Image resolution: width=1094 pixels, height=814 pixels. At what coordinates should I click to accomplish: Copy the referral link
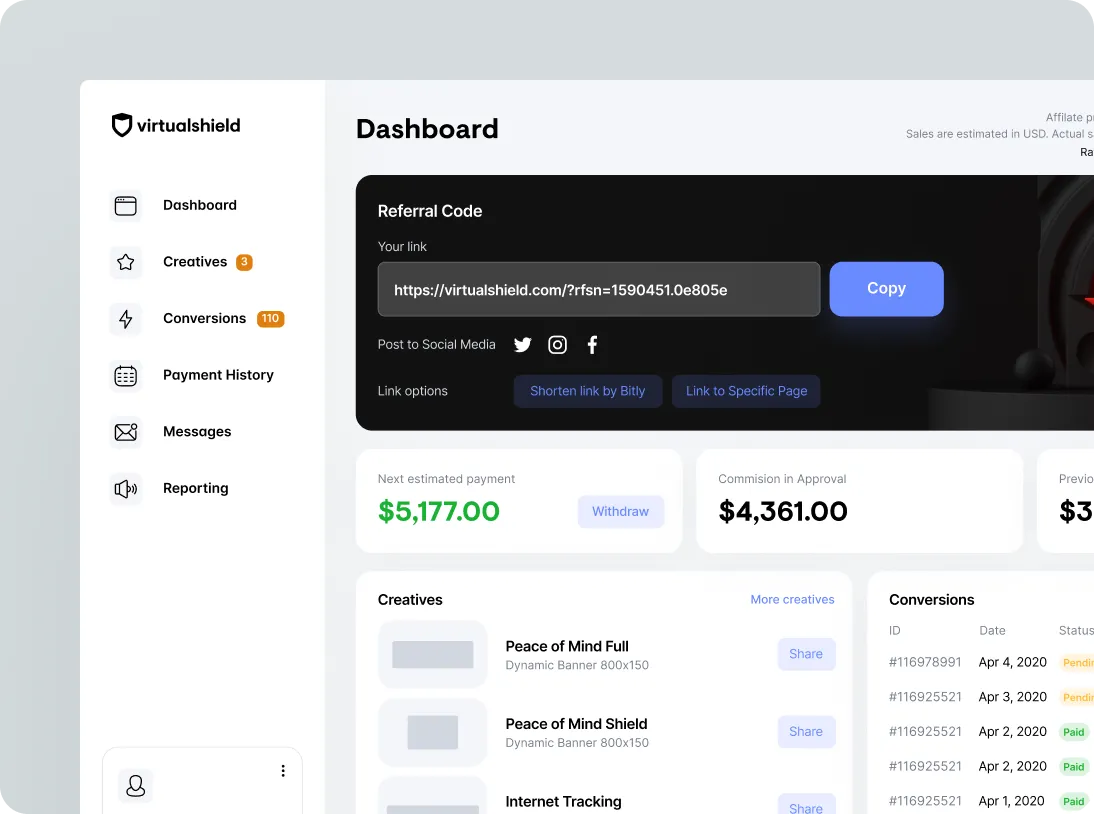pos(886,288)
